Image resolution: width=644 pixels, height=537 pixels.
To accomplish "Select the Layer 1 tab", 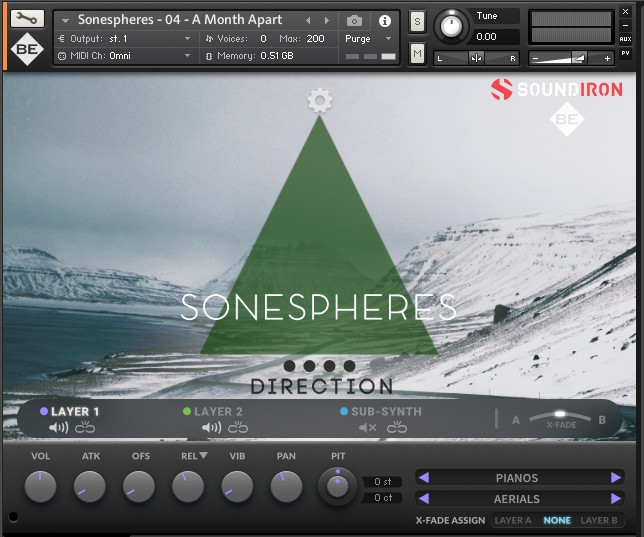I will pyautogui.click(x=70, y=411).
